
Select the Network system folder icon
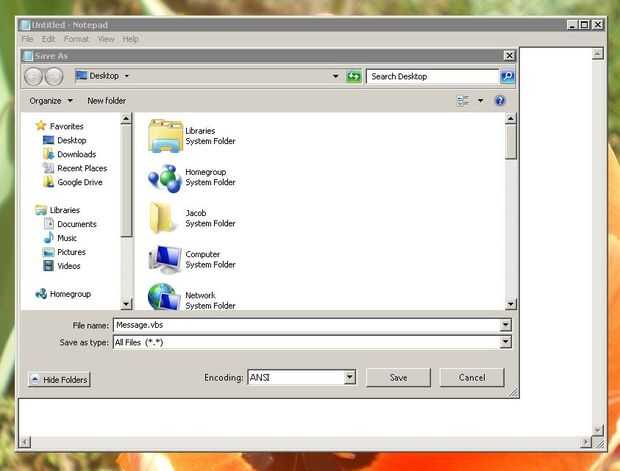164,297
